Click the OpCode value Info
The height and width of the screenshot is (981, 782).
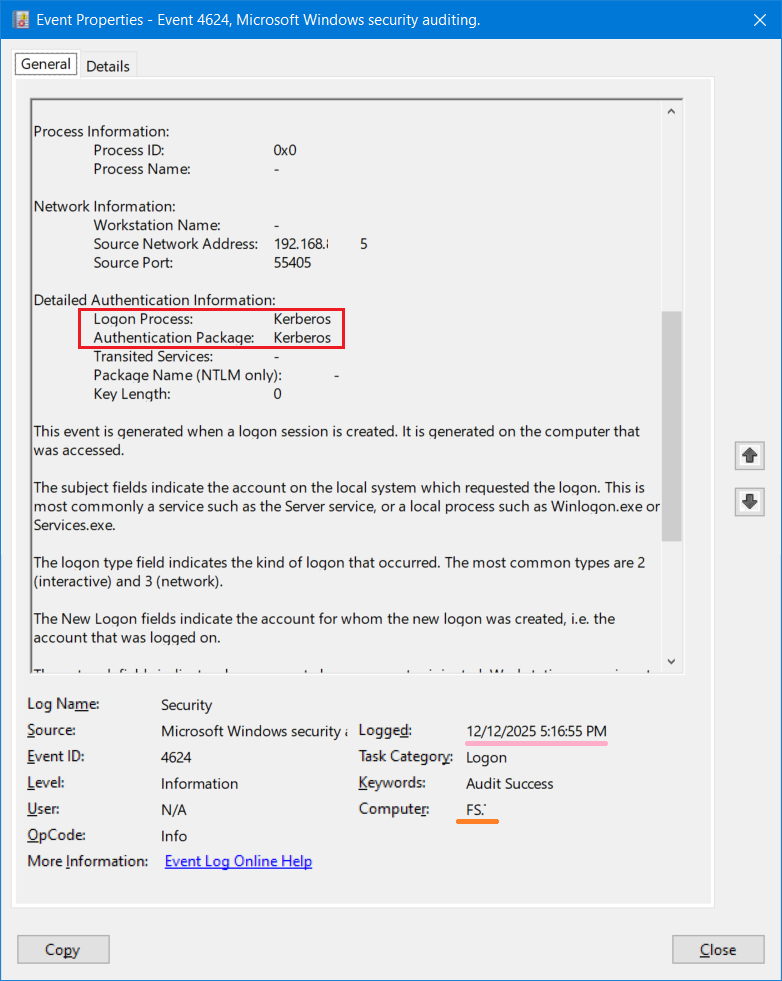coord(173,836)
